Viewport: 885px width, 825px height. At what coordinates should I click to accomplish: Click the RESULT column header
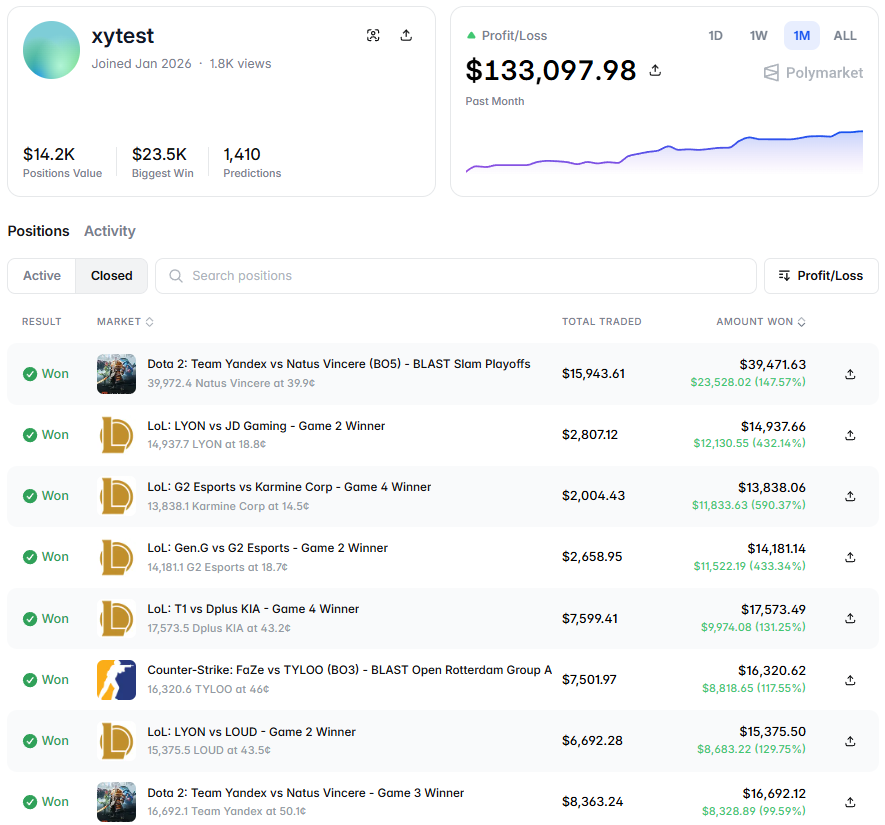41,322
